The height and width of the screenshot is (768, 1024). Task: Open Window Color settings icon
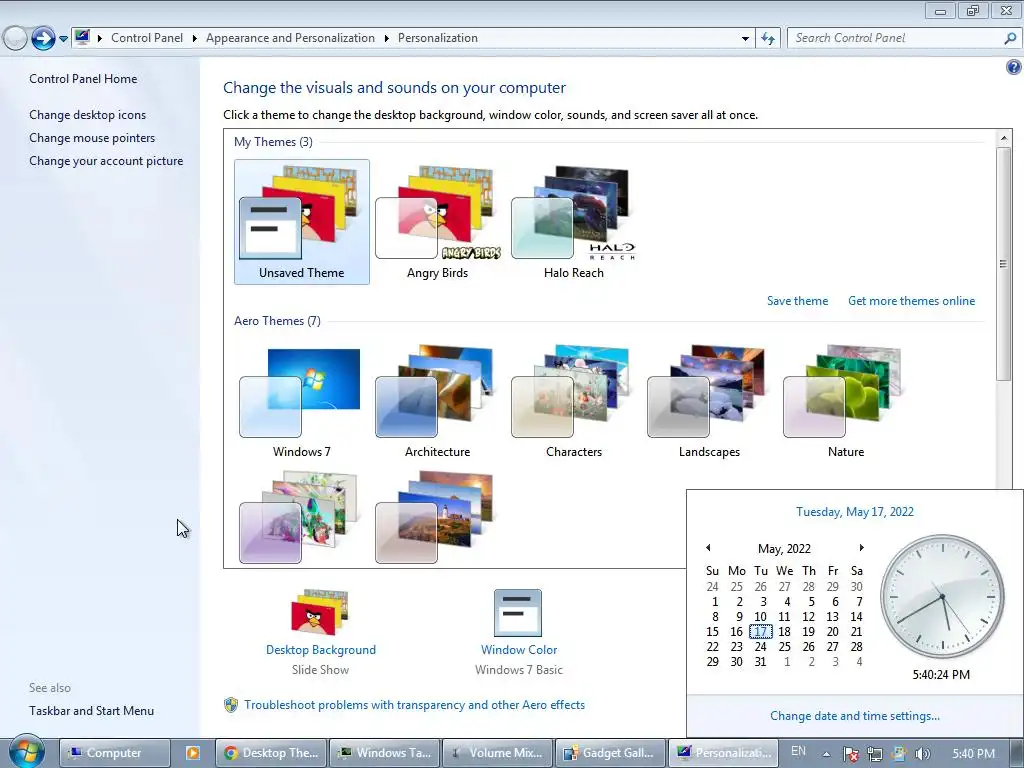(x=518, y=612)
